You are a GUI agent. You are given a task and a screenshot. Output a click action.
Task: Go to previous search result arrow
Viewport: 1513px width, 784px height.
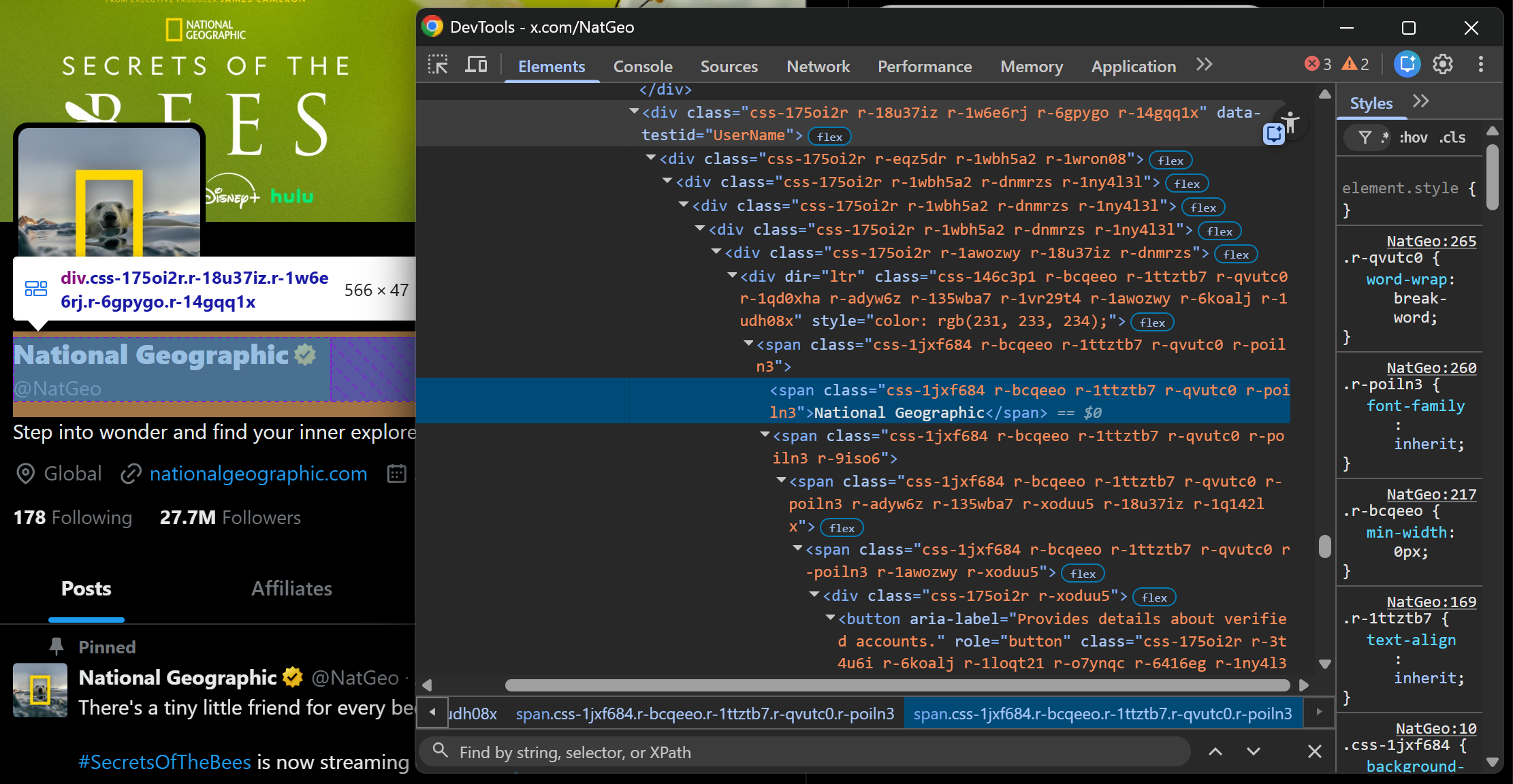1215,751
